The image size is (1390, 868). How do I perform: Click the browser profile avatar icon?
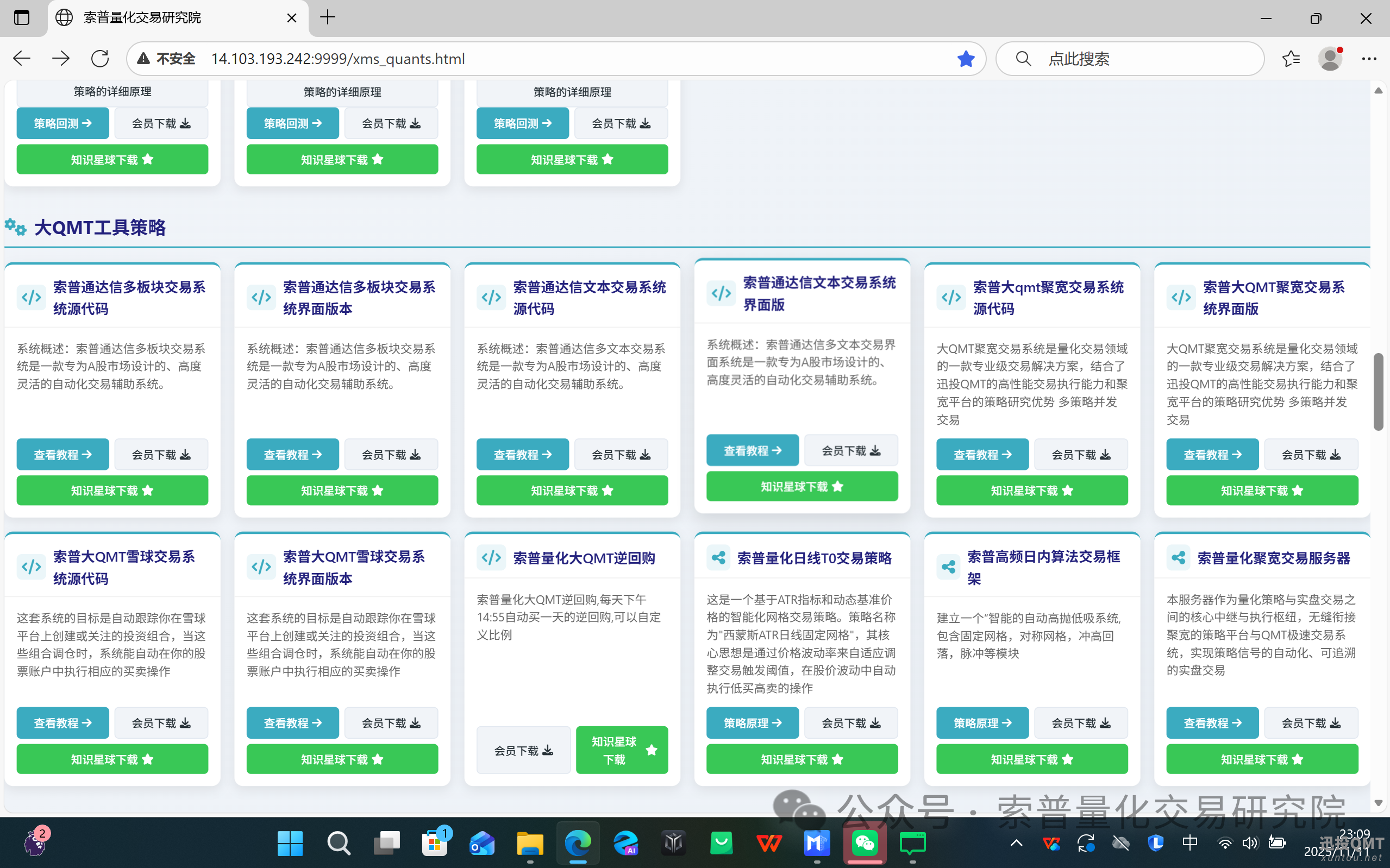click(1331, 58)
